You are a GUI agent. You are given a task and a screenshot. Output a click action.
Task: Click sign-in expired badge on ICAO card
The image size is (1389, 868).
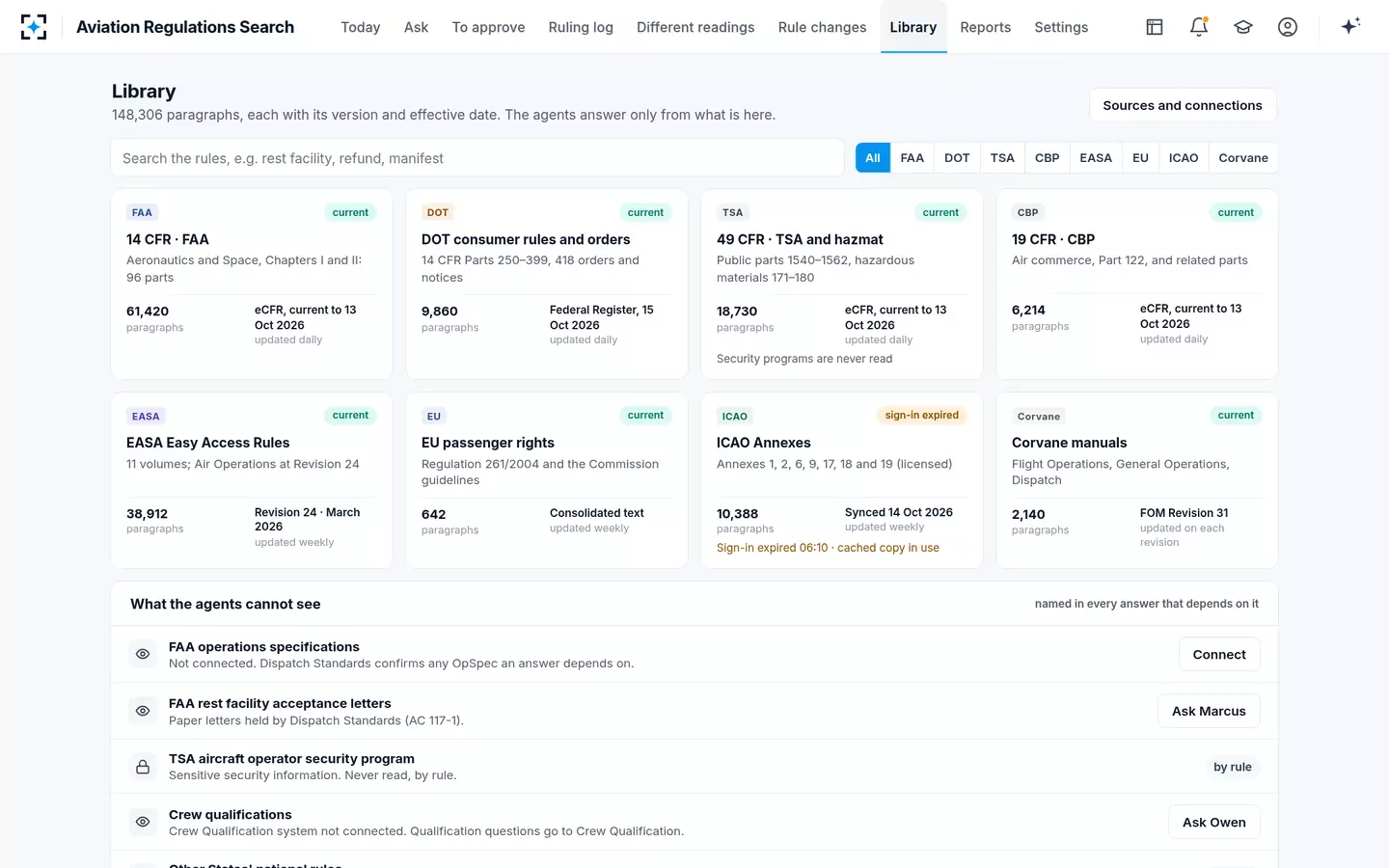point(921,416)
